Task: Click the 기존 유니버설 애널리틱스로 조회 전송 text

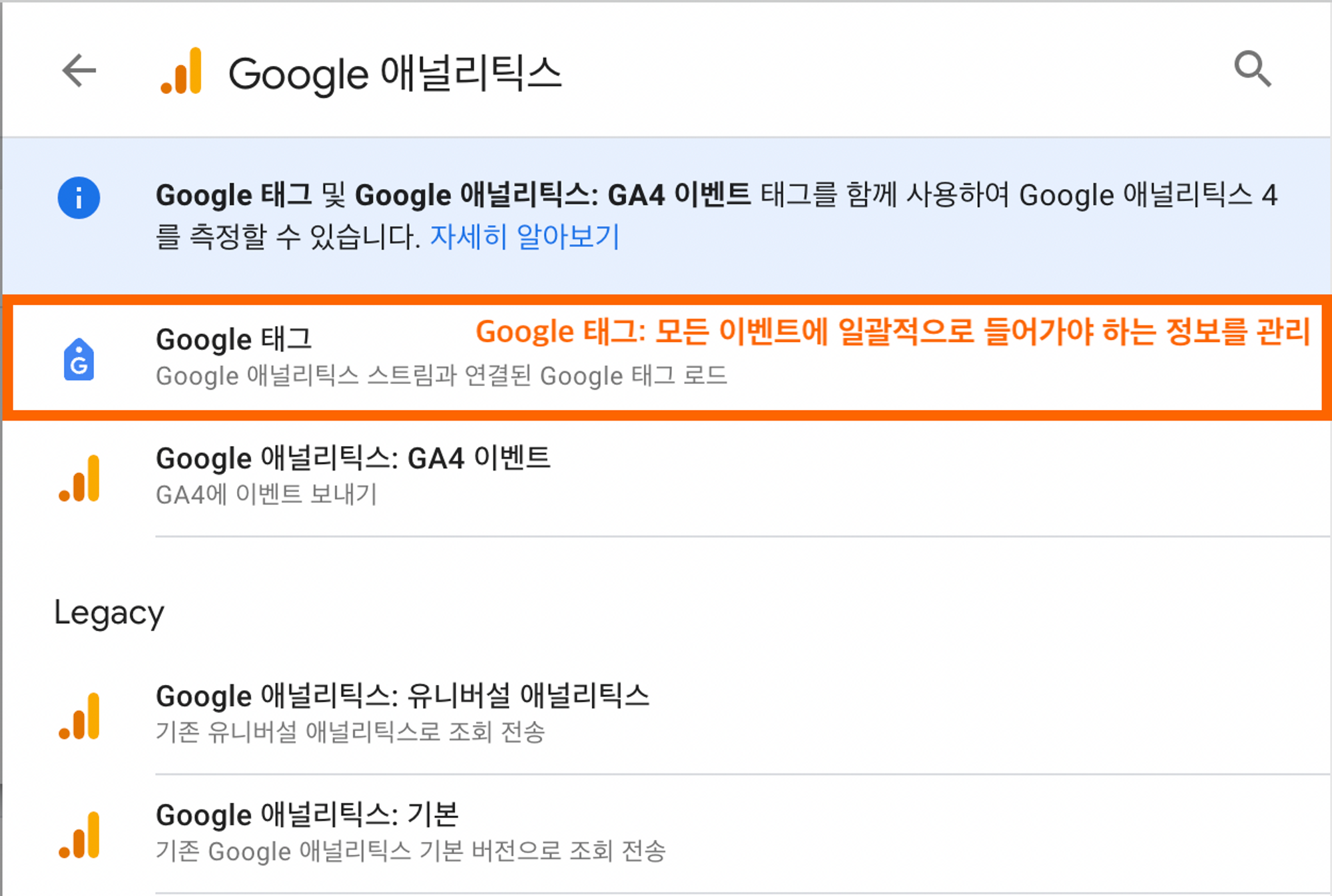Action: coord(350,732)
